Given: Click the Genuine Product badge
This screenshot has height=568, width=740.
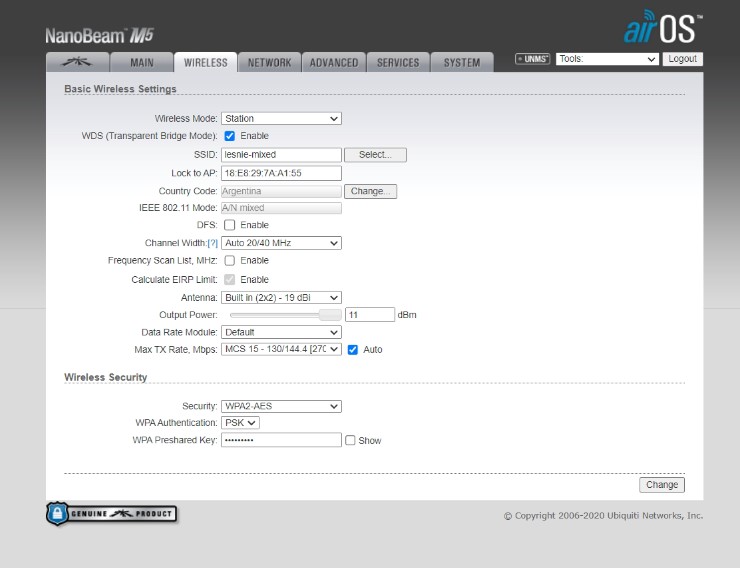Looking at the screenshot, I should click(x=111, y=514).
